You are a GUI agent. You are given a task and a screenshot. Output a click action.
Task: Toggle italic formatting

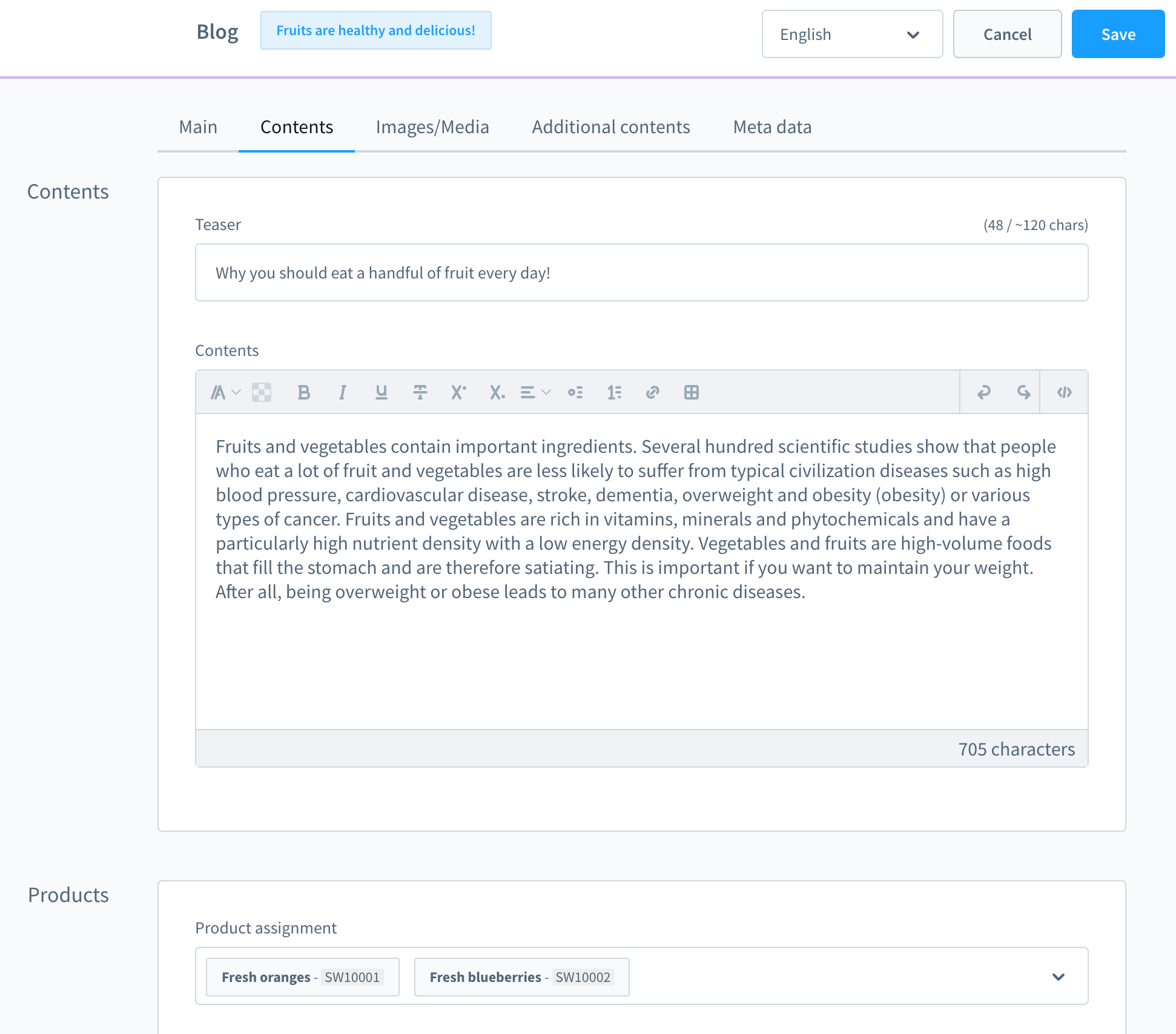tap(343, 392)
